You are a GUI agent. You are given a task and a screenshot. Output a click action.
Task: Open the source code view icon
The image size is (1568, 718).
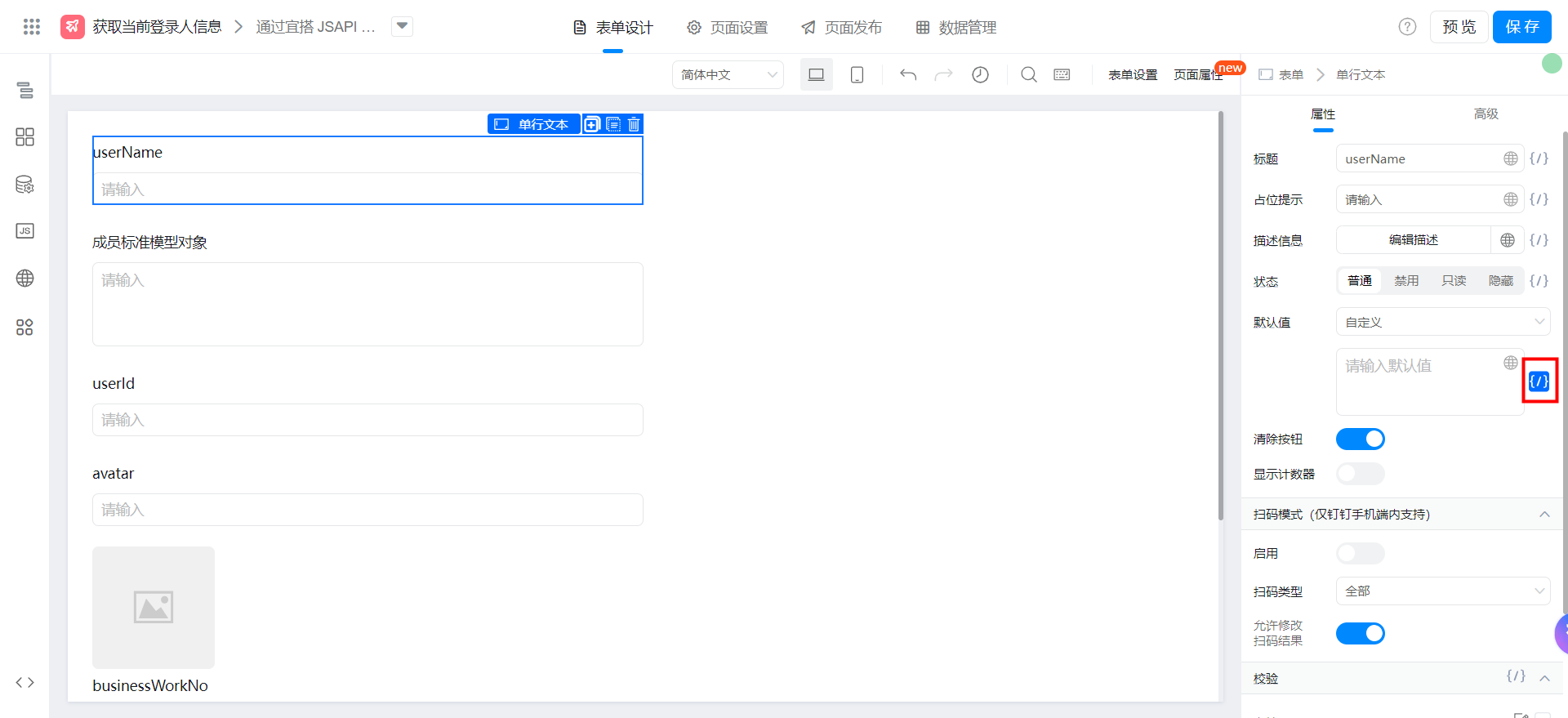coord(25,682)
